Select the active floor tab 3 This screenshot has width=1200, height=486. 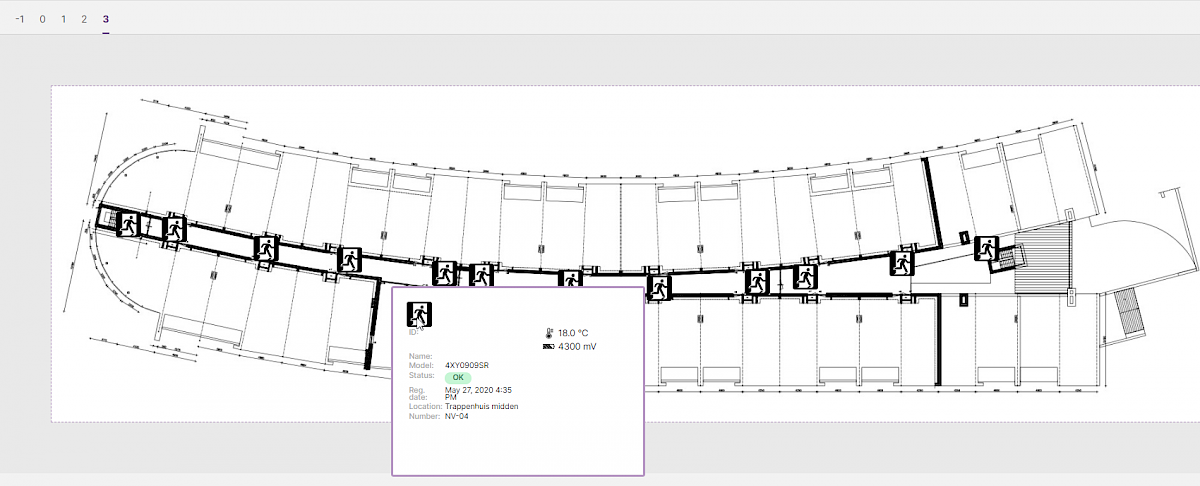coord(106,19)
